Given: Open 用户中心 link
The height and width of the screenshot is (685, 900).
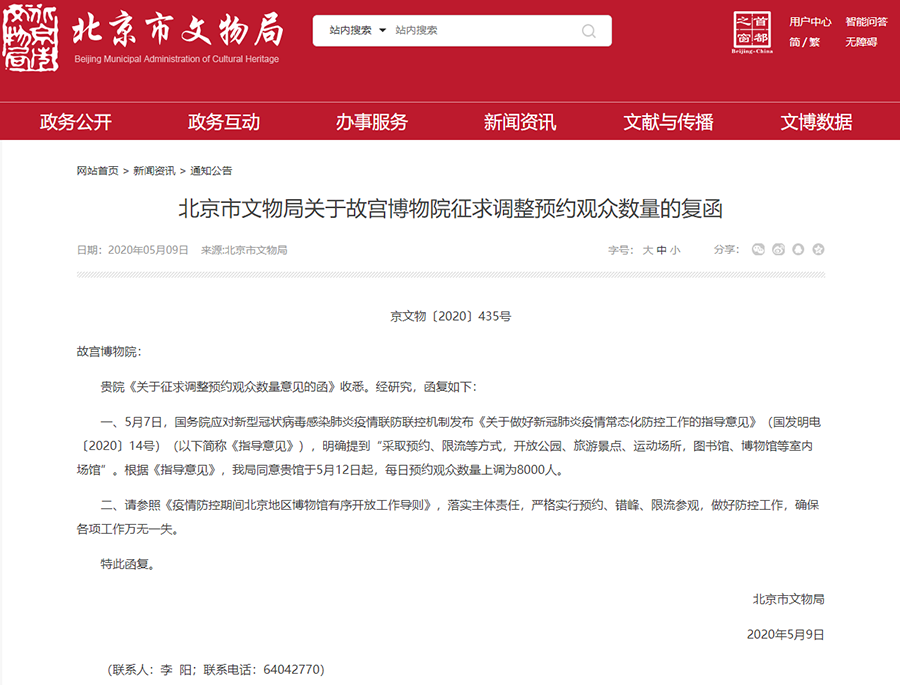Looking at the screenshot, I should pyautogui.click(x=810, y=21).
